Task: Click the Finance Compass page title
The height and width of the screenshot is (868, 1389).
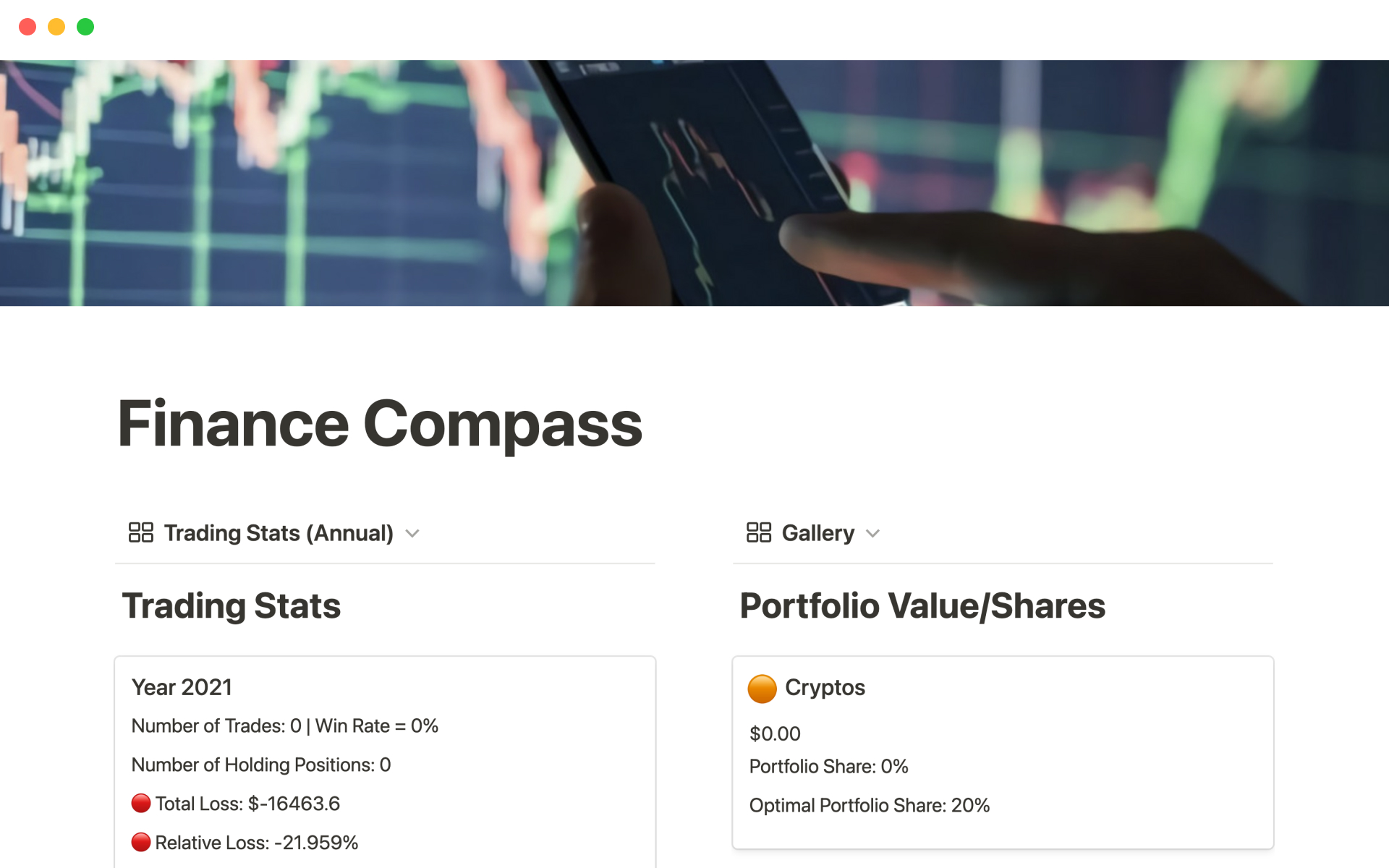Action: (x=380, y=425)
